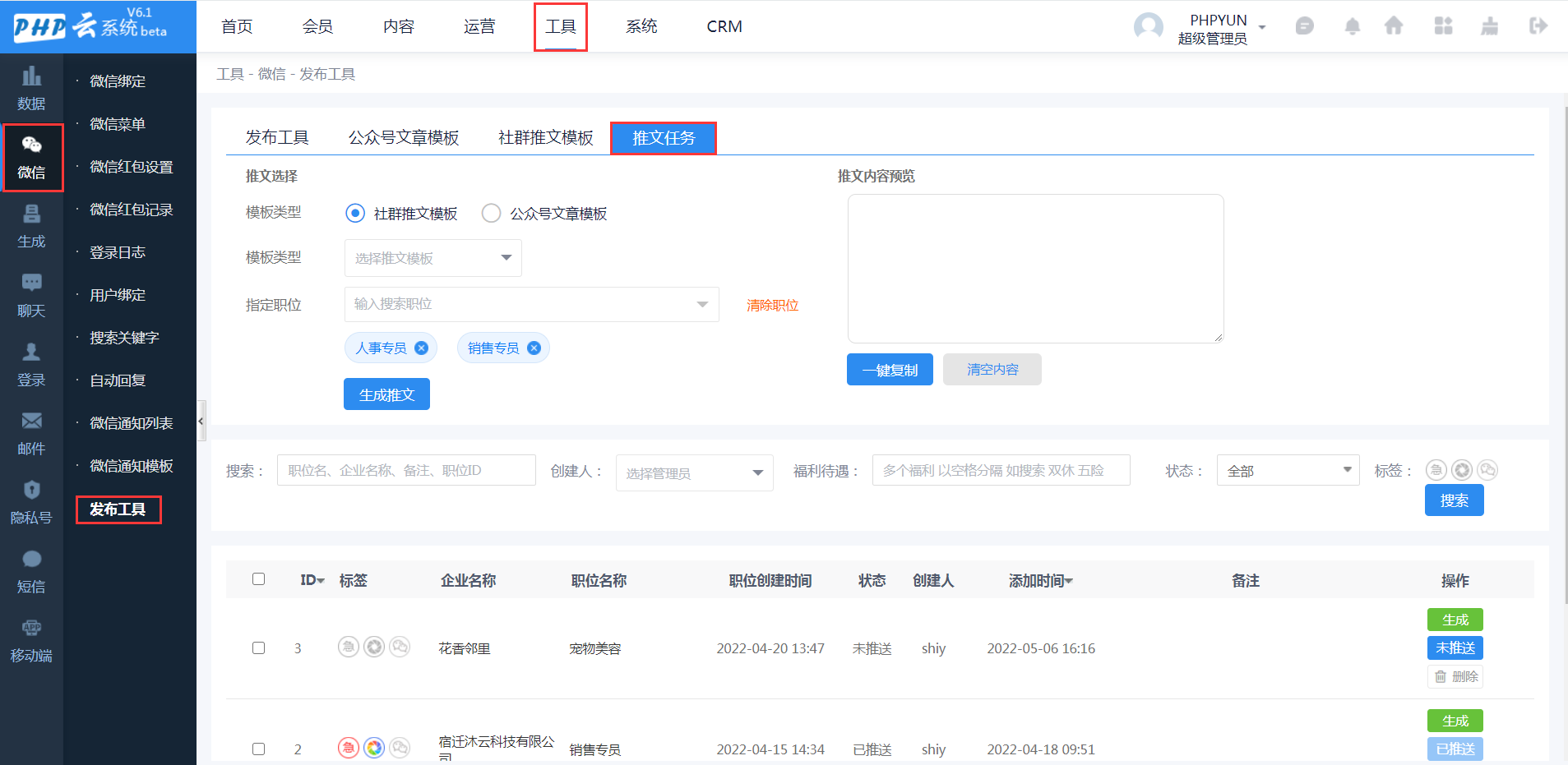Image resolution: width=1568 pixels, height=765 pixels.
Task: Filter by the colorful aperture tag icon
Action: point(1462,470)
